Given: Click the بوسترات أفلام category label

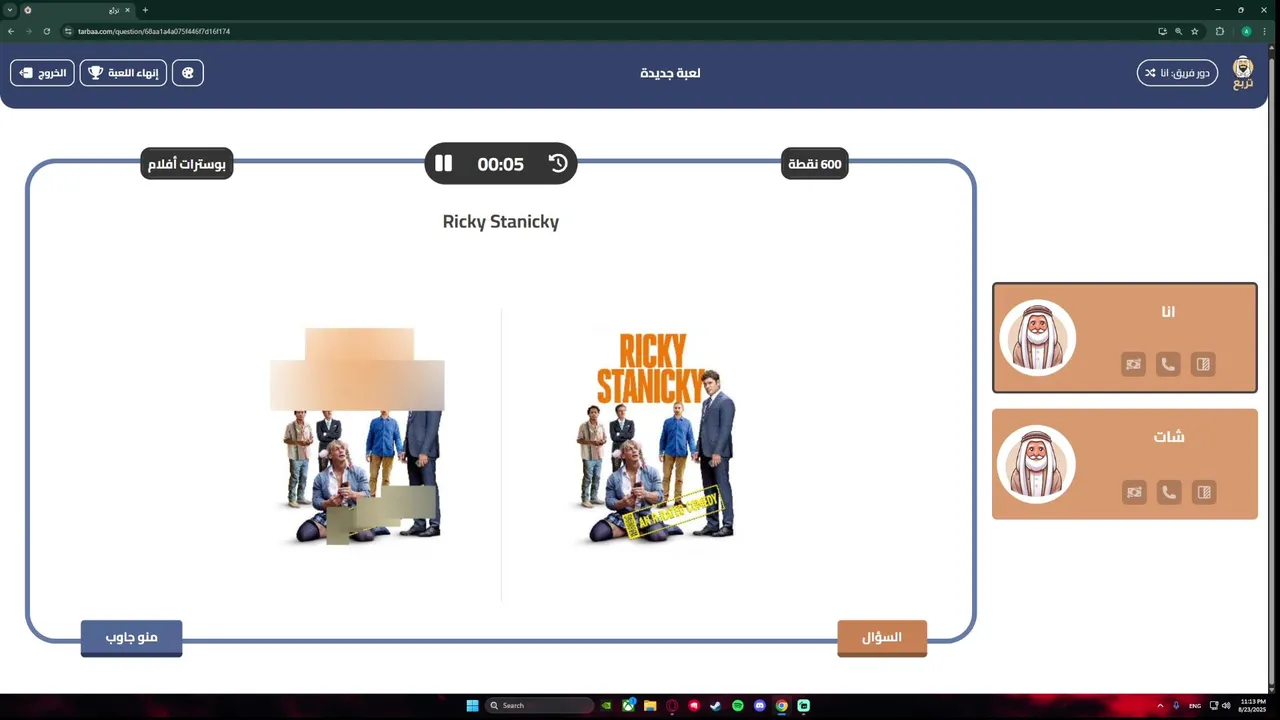Looking at the screenshot, I should click(x=187, y=164).
